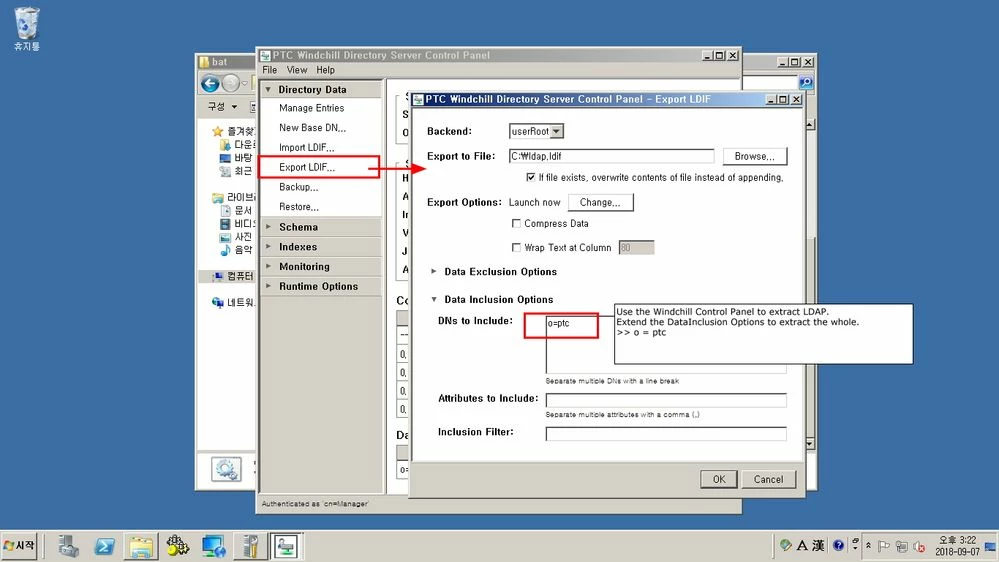Click the yellow gears taskbar icon
This screenshot has height=562, width=999.
point(177,546)
